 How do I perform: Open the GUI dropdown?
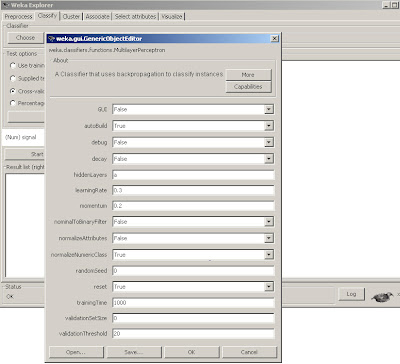click(269, 109)
